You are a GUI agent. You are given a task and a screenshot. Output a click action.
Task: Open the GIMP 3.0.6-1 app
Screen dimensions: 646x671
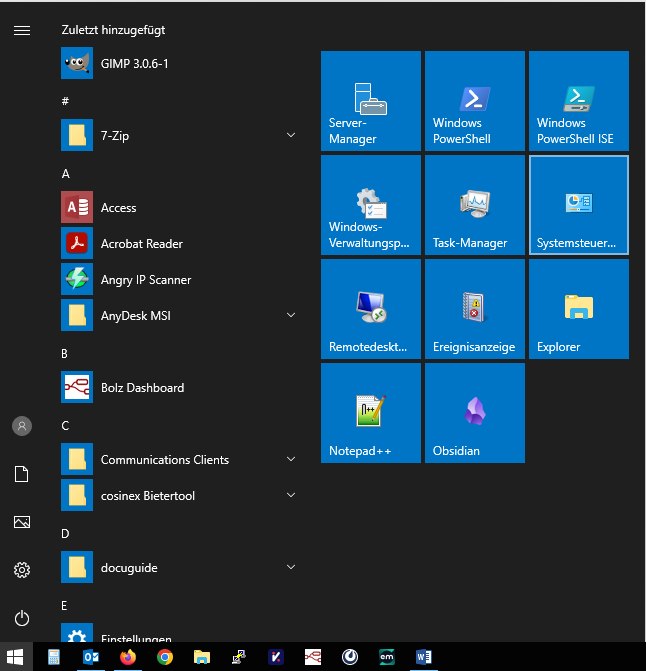(134, 64)
